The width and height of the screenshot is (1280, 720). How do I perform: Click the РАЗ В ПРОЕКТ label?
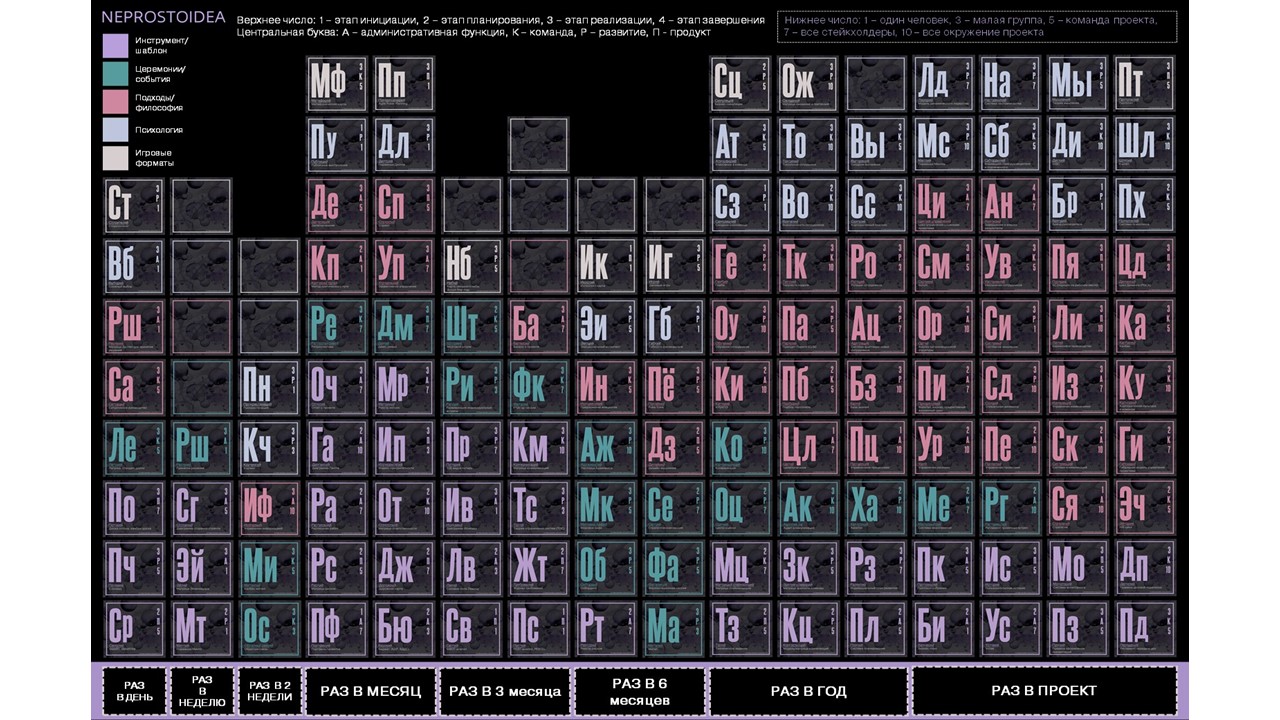[x=1044, y=691]
